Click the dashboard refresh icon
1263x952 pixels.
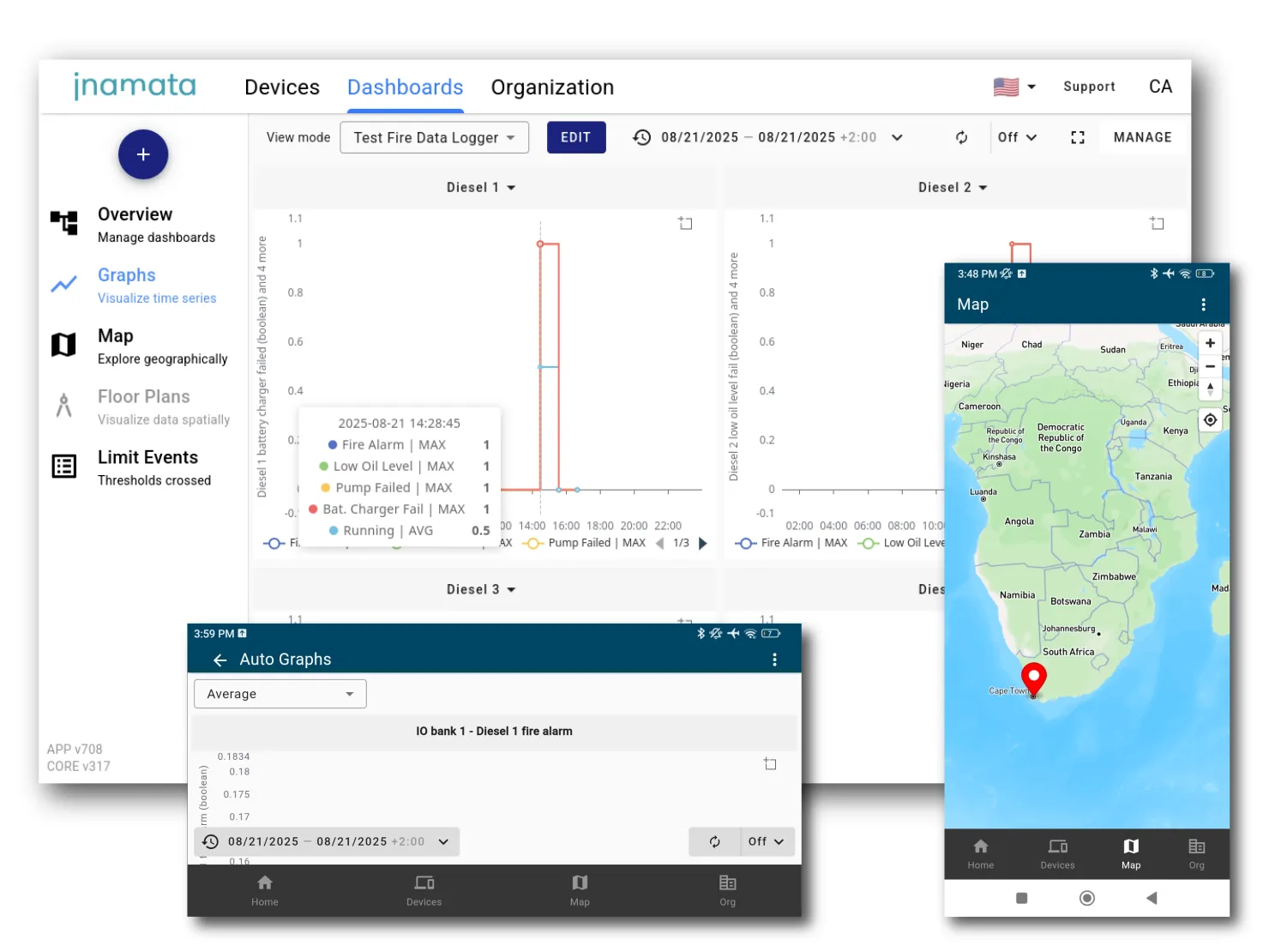coord(962,137)
